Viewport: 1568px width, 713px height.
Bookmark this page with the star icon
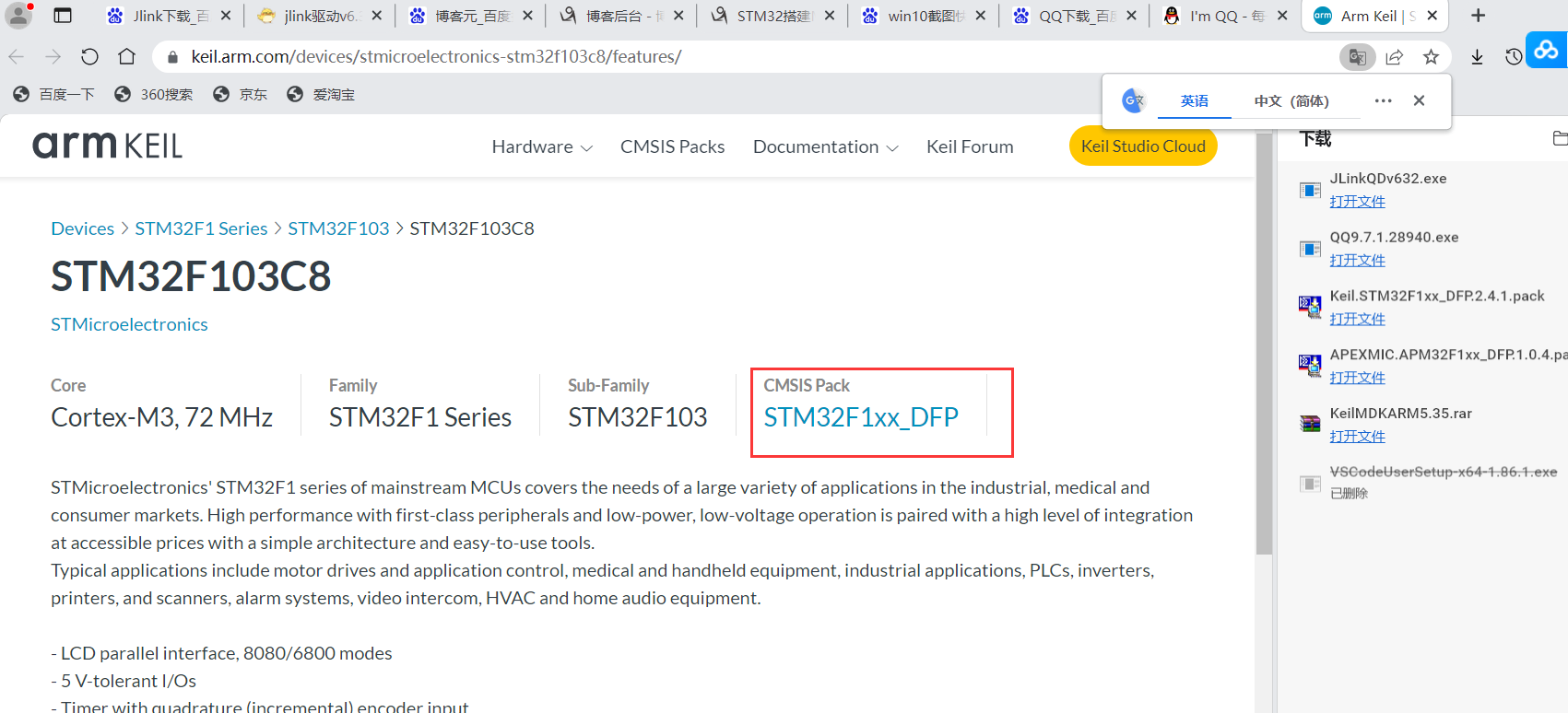[1431, 57]
